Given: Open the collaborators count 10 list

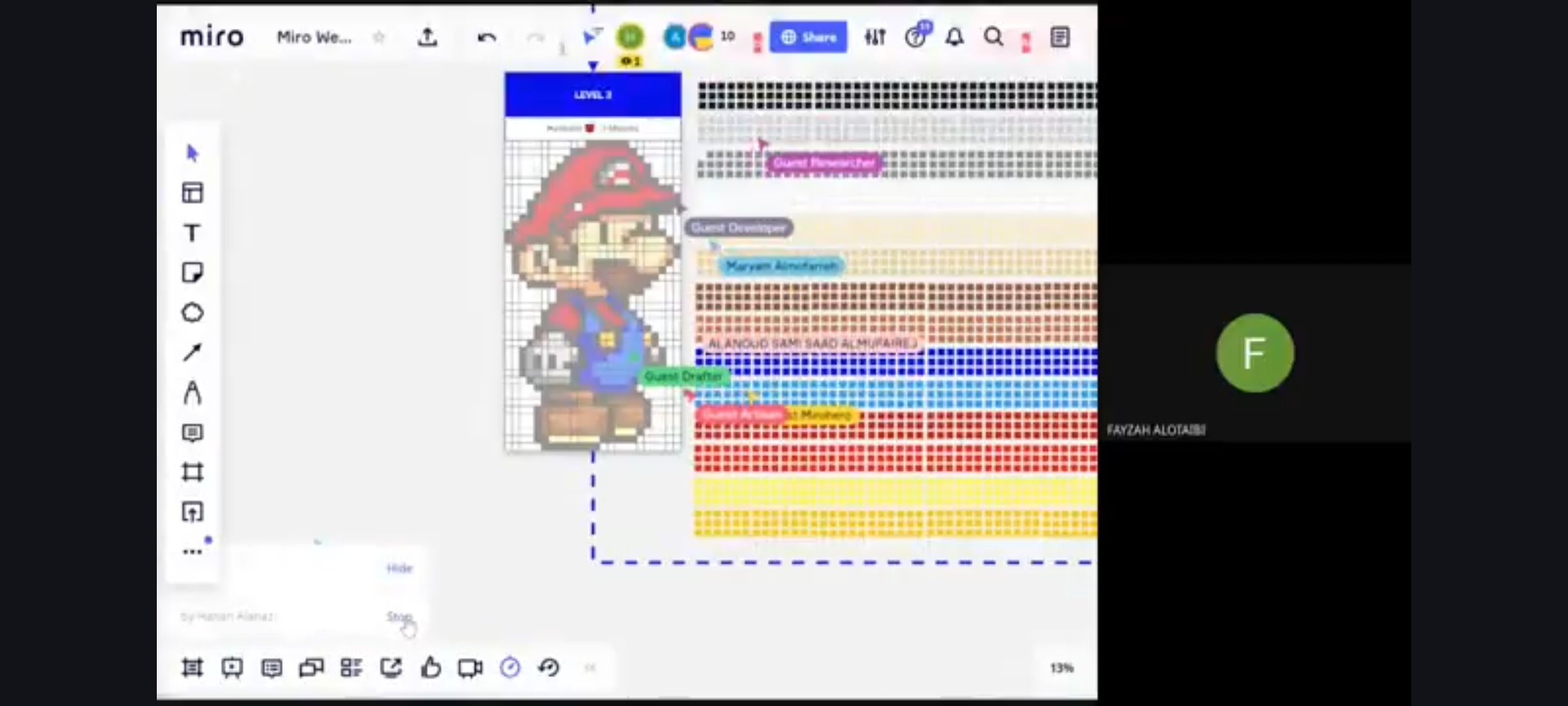Looking at the screenshot, I should pos(728,37).
